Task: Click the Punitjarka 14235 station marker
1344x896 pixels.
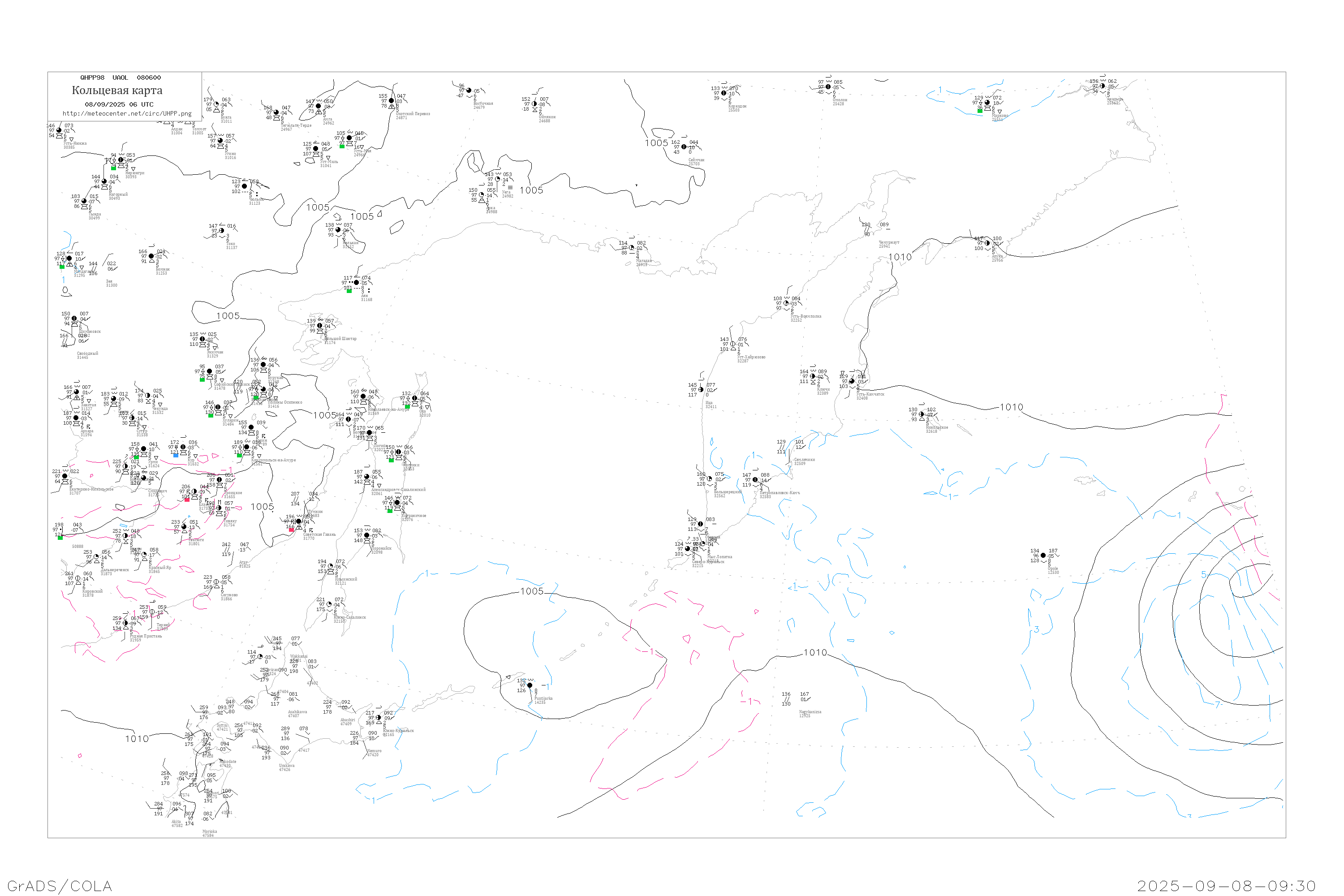Action: tap(530, 685)
